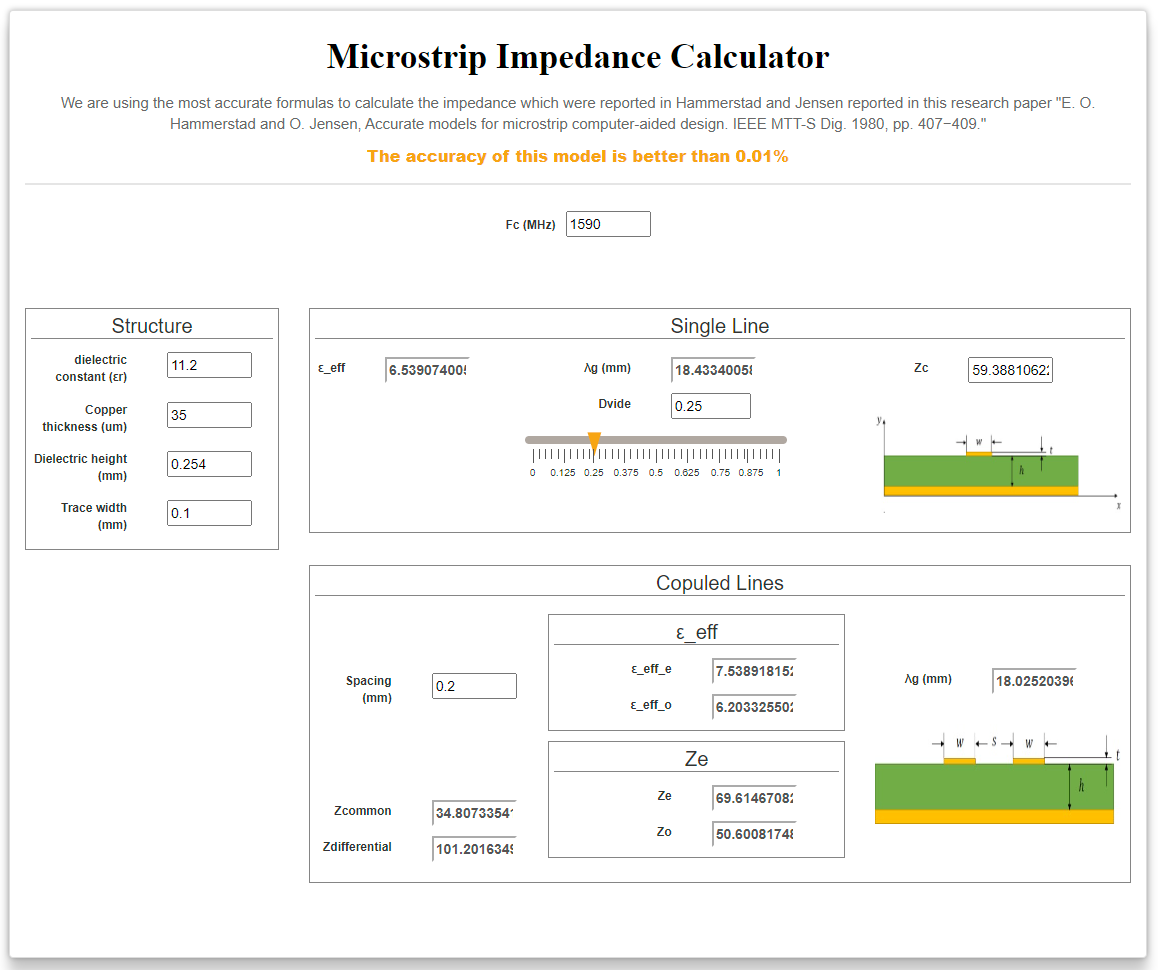1158x970 pixels.
Task: Click the Trace width input field
Action: pyautogui.click(x=209, y=513)
